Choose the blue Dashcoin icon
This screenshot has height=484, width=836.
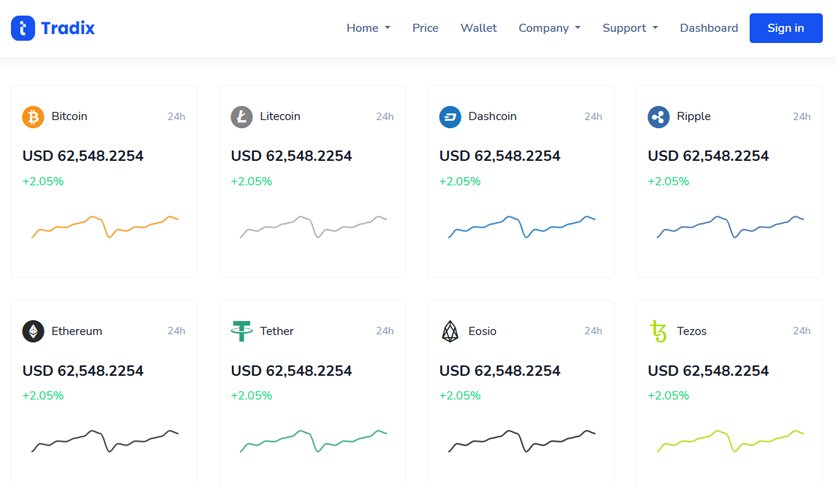click(x=450, y=117)
